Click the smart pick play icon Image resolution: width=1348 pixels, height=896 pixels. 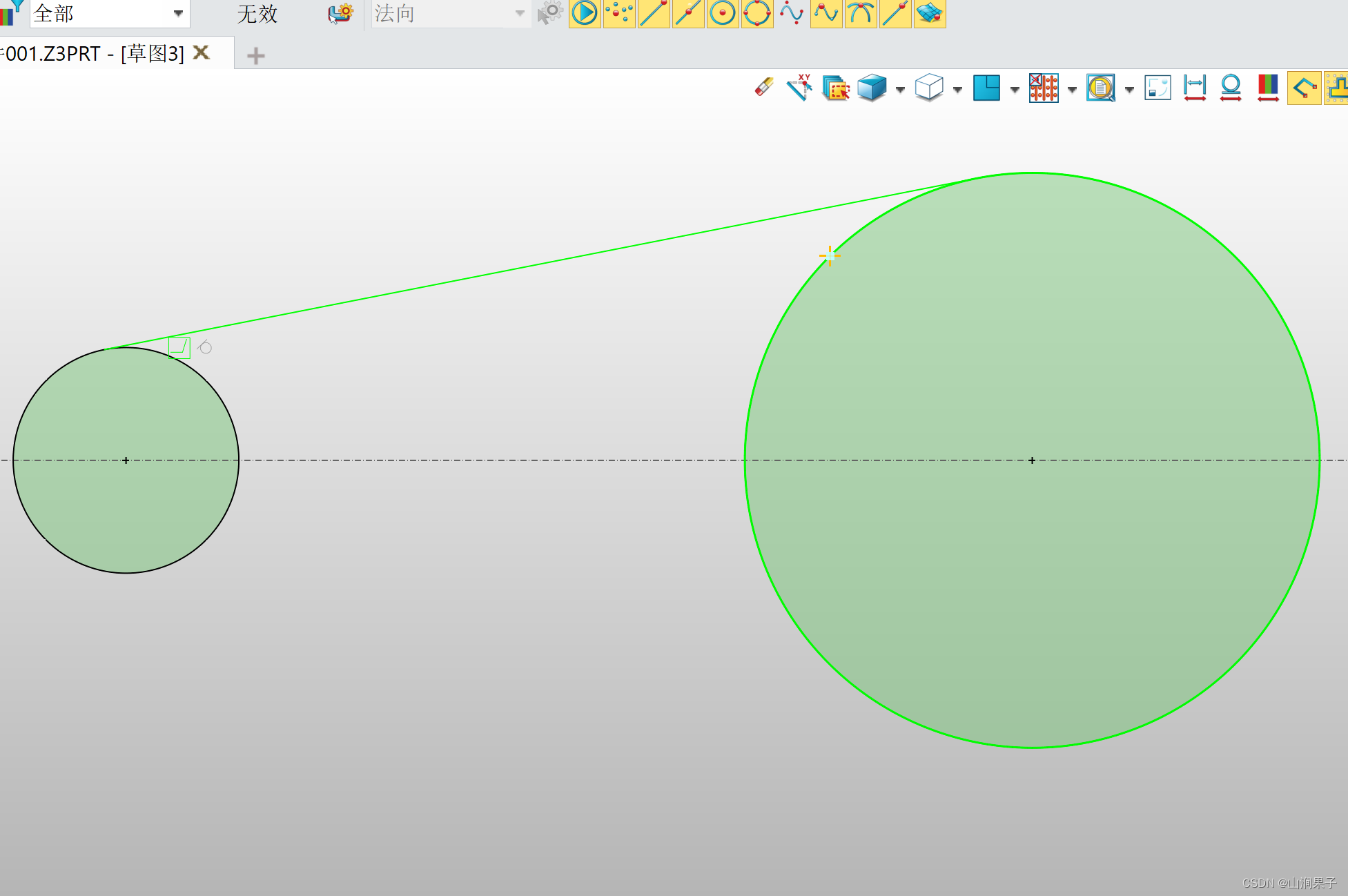point(585,13)
